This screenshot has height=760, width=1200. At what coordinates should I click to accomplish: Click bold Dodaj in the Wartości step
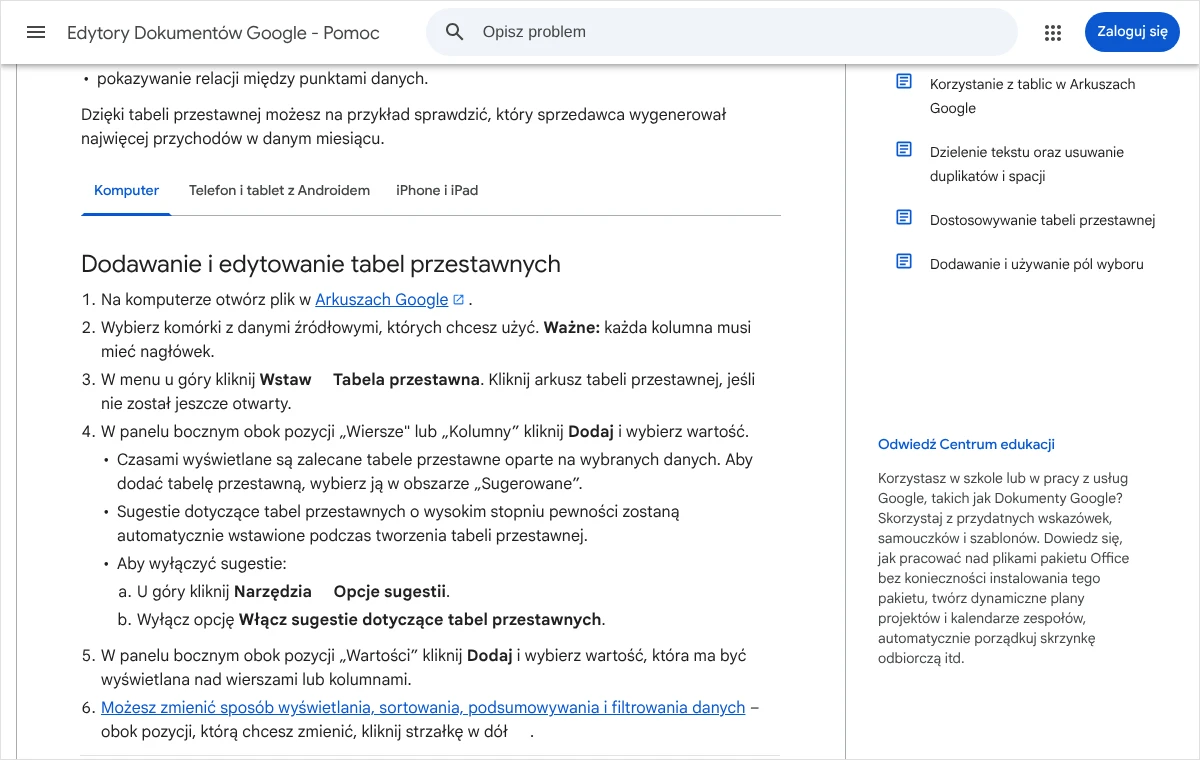490,655
